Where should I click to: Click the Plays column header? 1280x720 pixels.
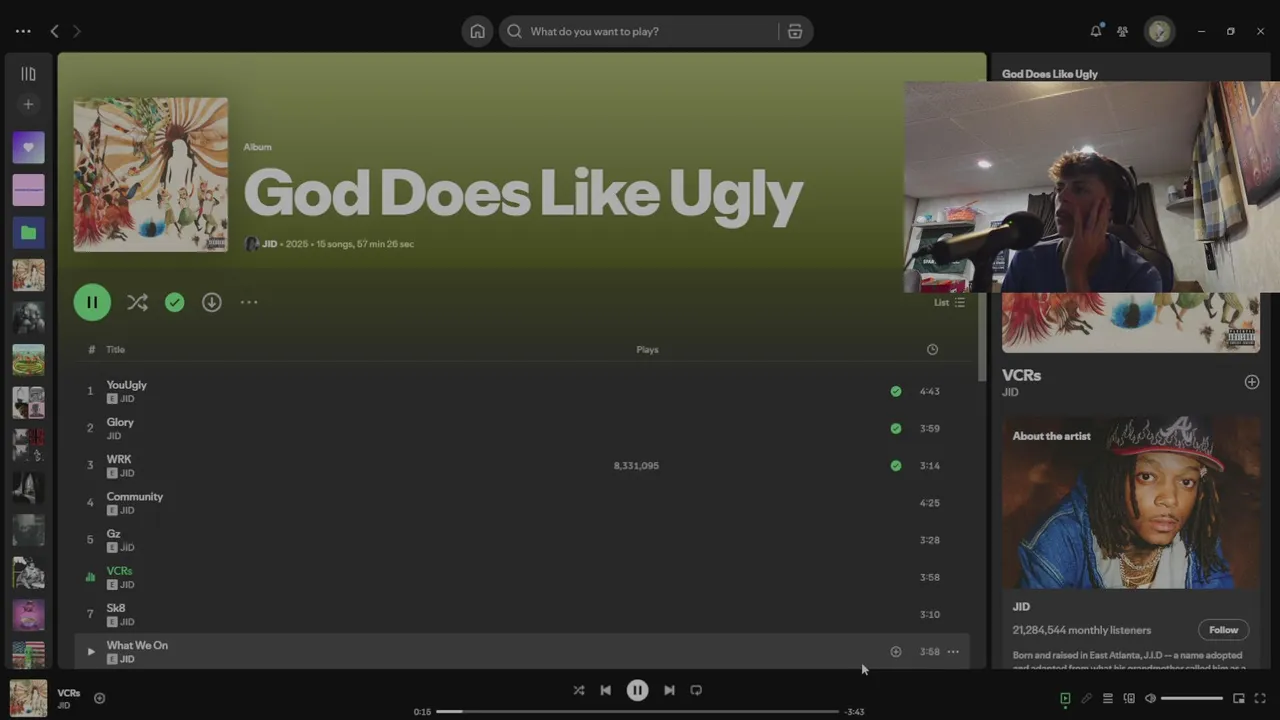click(647, 350)
